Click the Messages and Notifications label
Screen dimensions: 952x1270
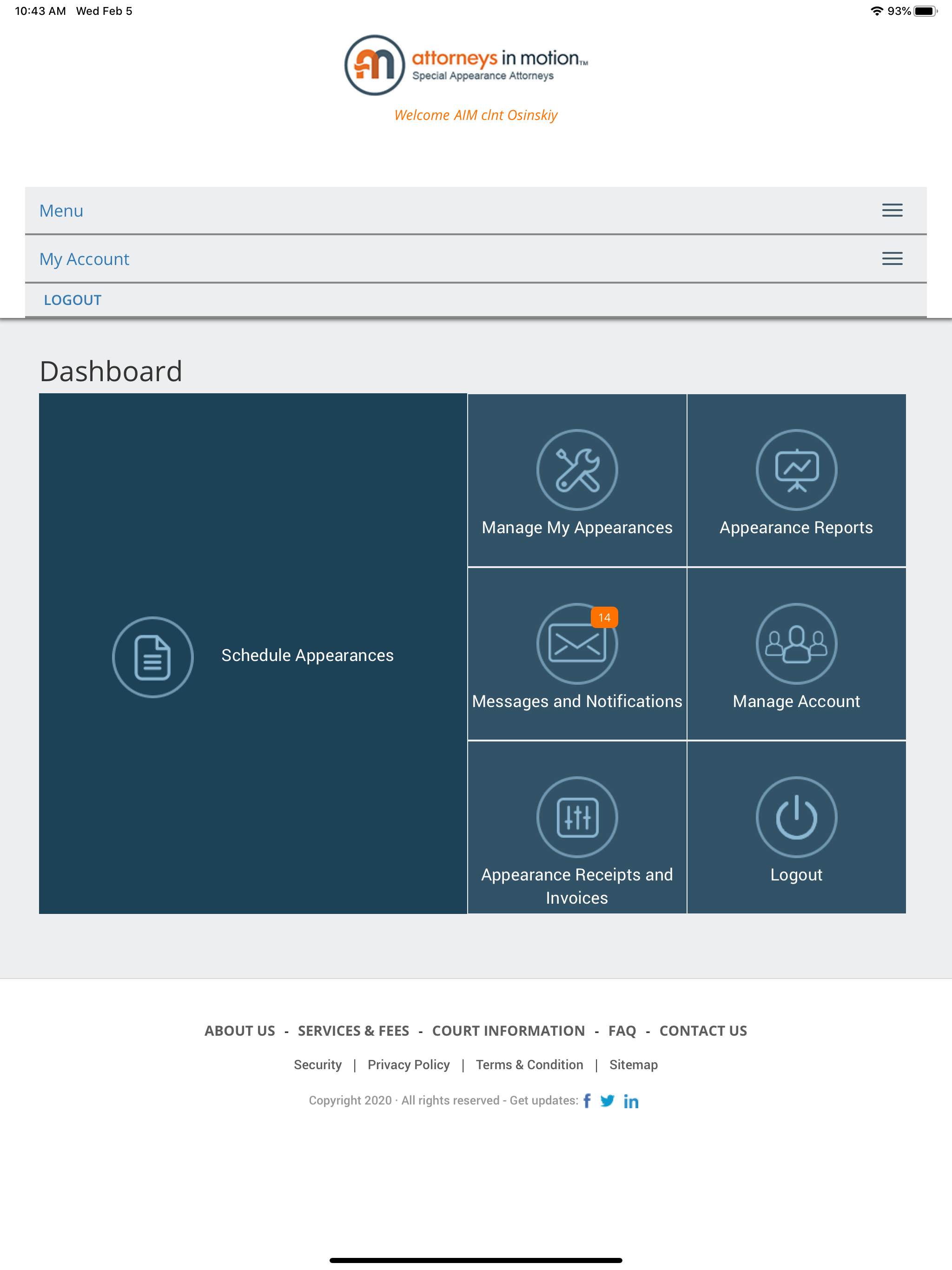click(x=577, y=701)
